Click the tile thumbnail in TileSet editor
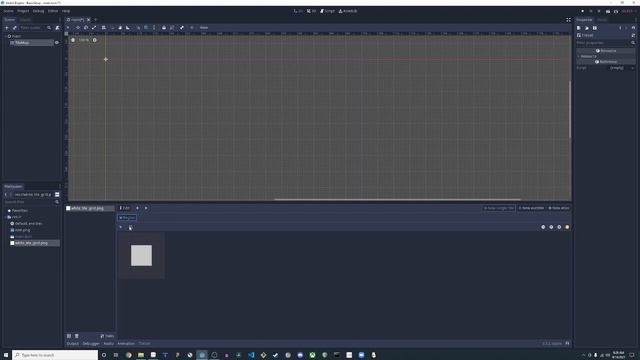The width and height of the screenshot is (640, 360). coord(141,256)
